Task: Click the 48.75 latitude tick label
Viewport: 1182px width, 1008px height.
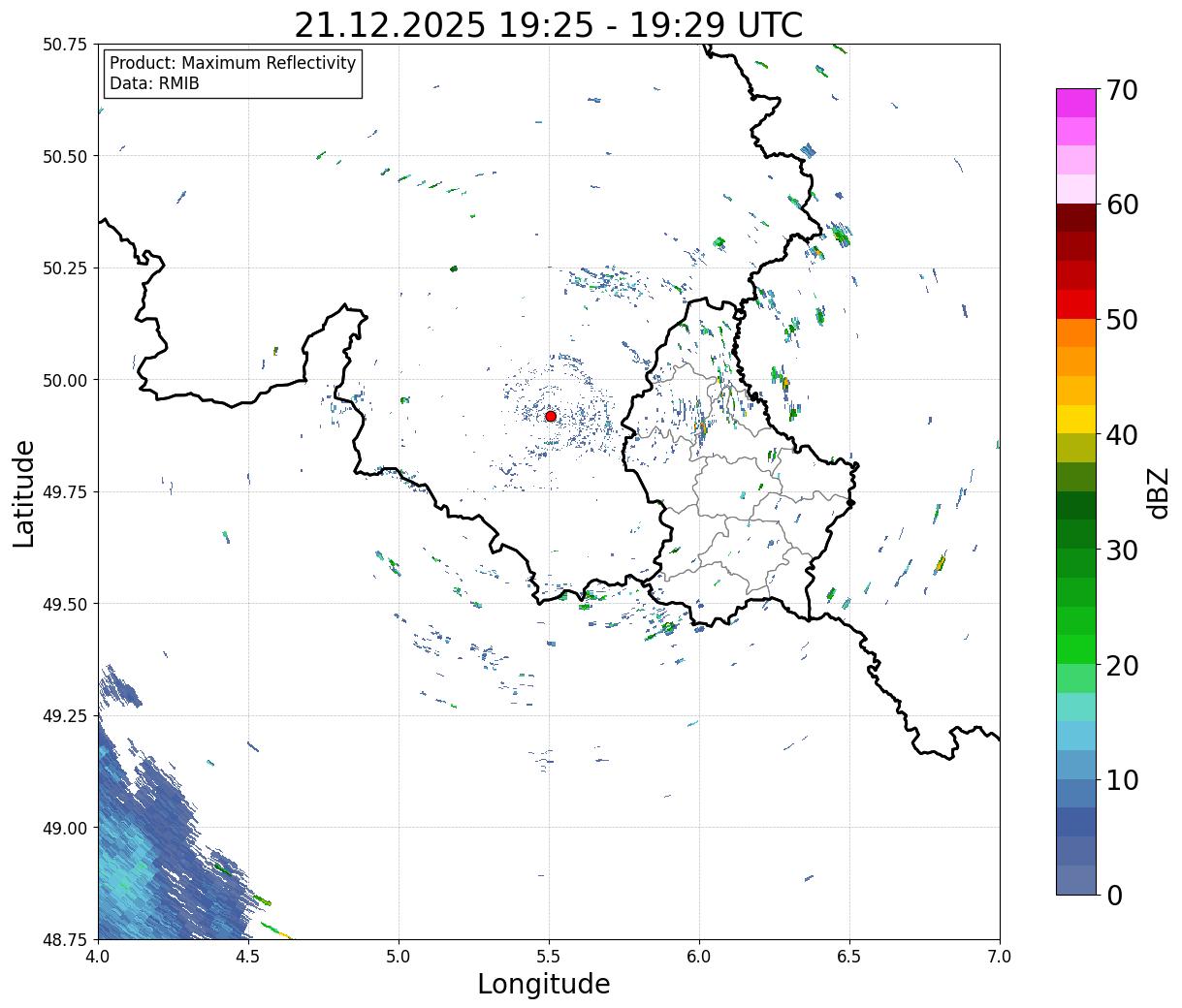Action: [65, 939]
